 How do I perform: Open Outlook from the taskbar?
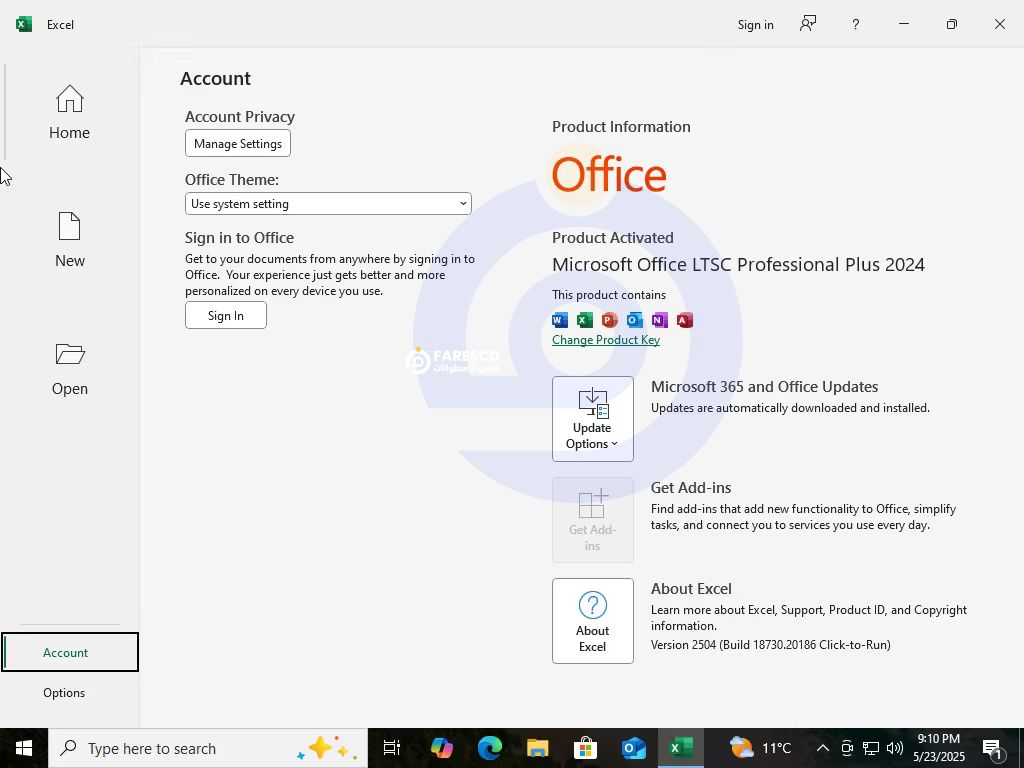tap(633, 748)
